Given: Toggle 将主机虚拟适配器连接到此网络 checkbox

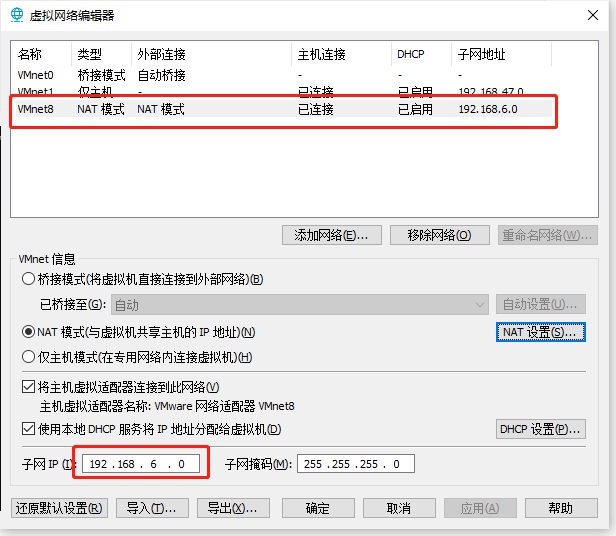Looking at the screenshot, I should 28,387.
